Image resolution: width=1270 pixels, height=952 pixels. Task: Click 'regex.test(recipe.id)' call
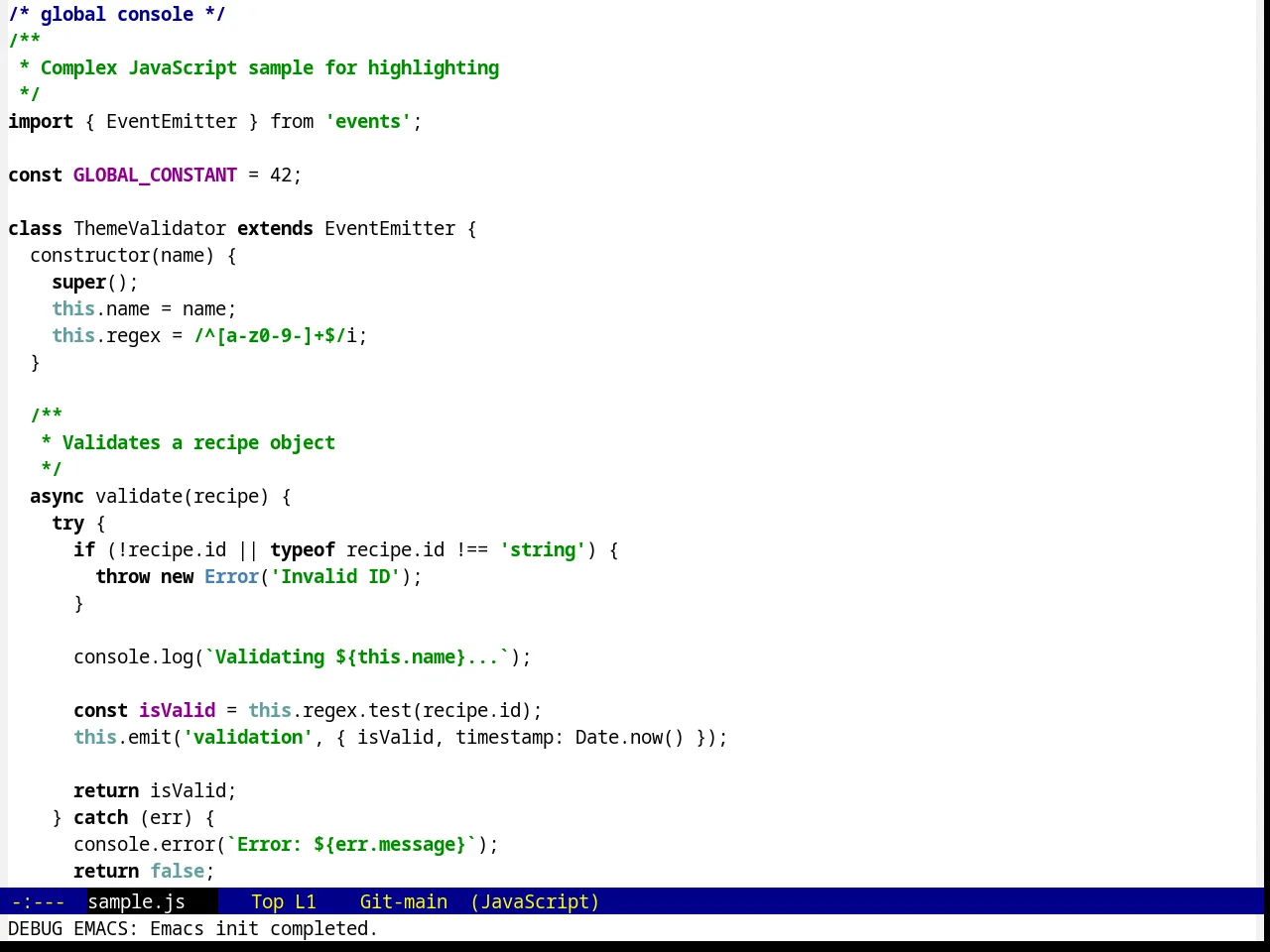point(417,710)
